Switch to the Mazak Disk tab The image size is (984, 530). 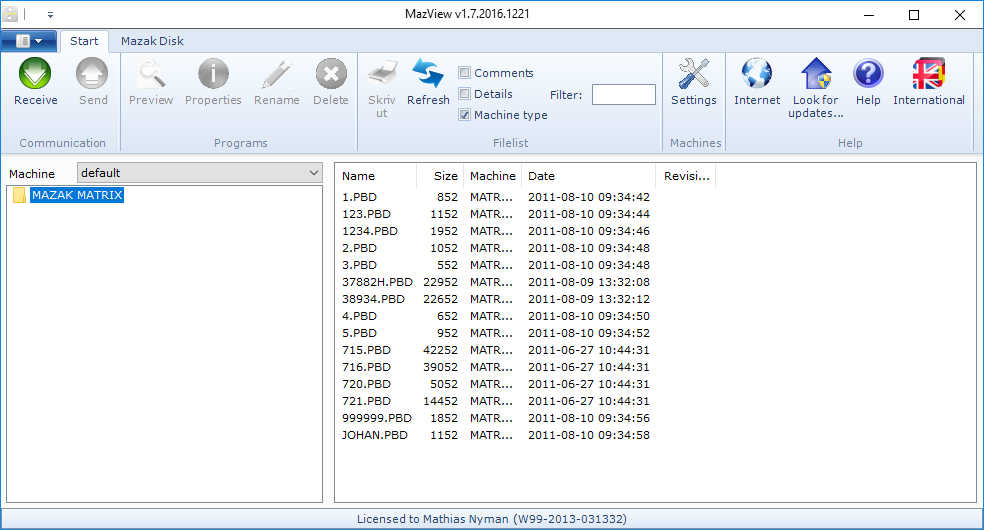tap(152, 41)
